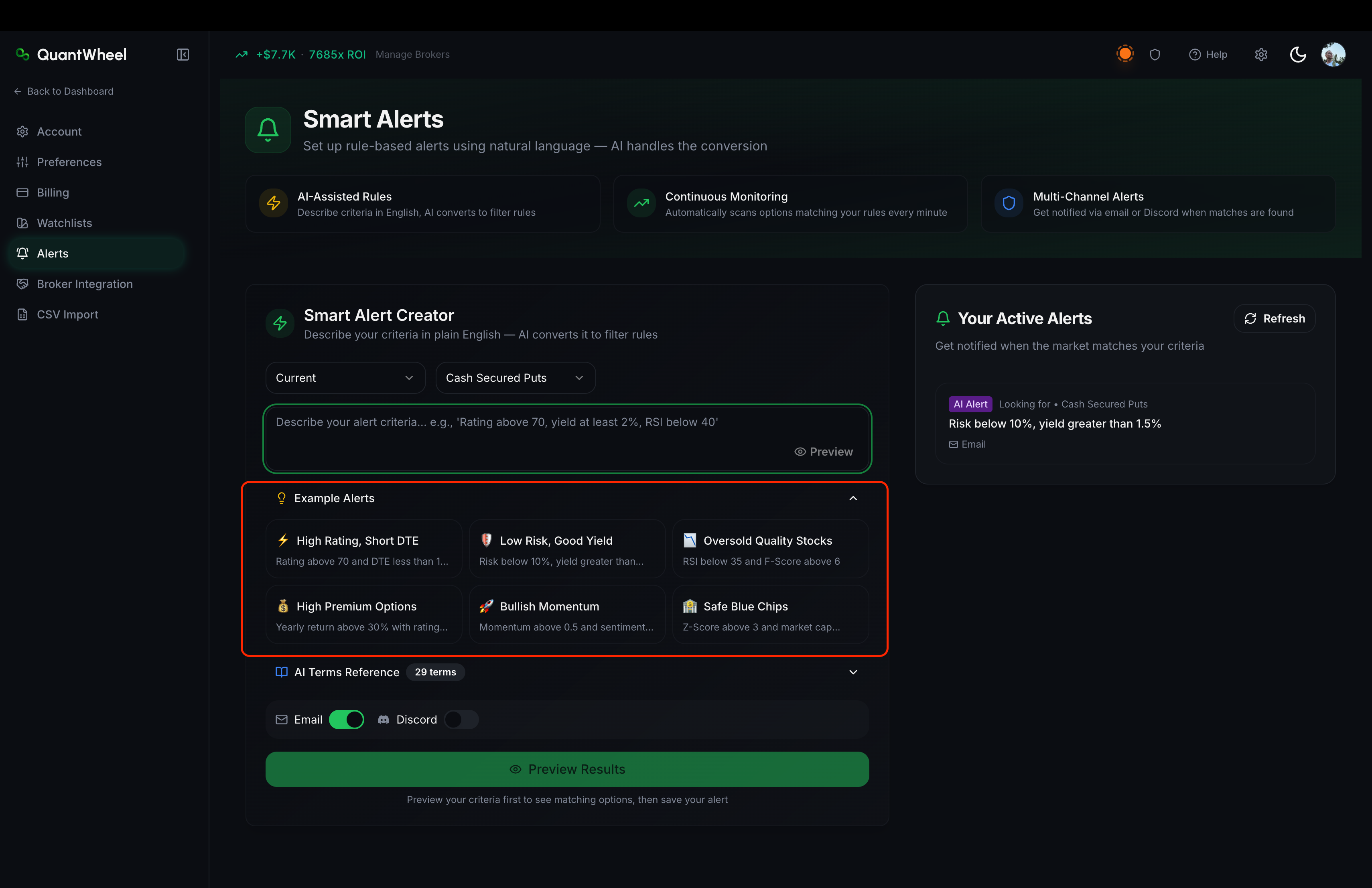Click the AI Terms Reference book icon
Image resolution: width=1372 pixels, height=888 pixels.
[281, 672]
